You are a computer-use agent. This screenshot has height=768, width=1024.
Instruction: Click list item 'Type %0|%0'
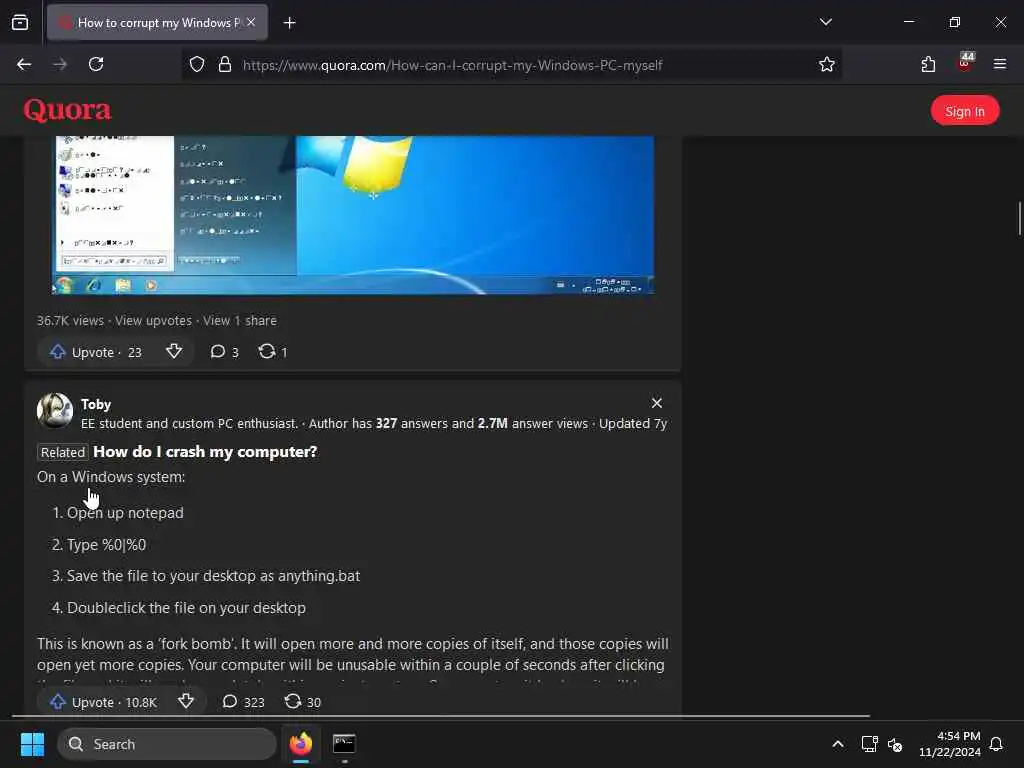point(106,545)
